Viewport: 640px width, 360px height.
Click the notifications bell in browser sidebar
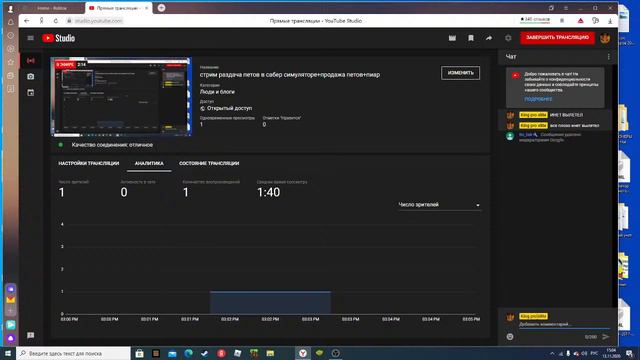tap(11, 22)
